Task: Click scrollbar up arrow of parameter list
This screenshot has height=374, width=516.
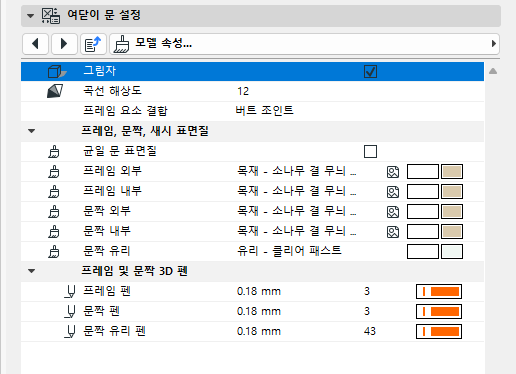Action: (x=493, y=71)
